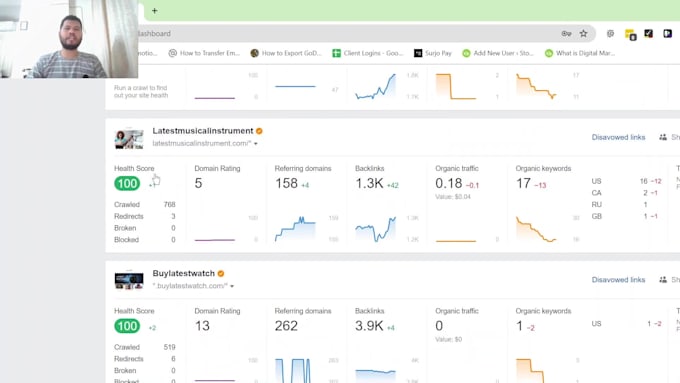Click Latestmusicalinstrument Organic traffic 0.18
The image size is (680, 383).
coord(449,183)
